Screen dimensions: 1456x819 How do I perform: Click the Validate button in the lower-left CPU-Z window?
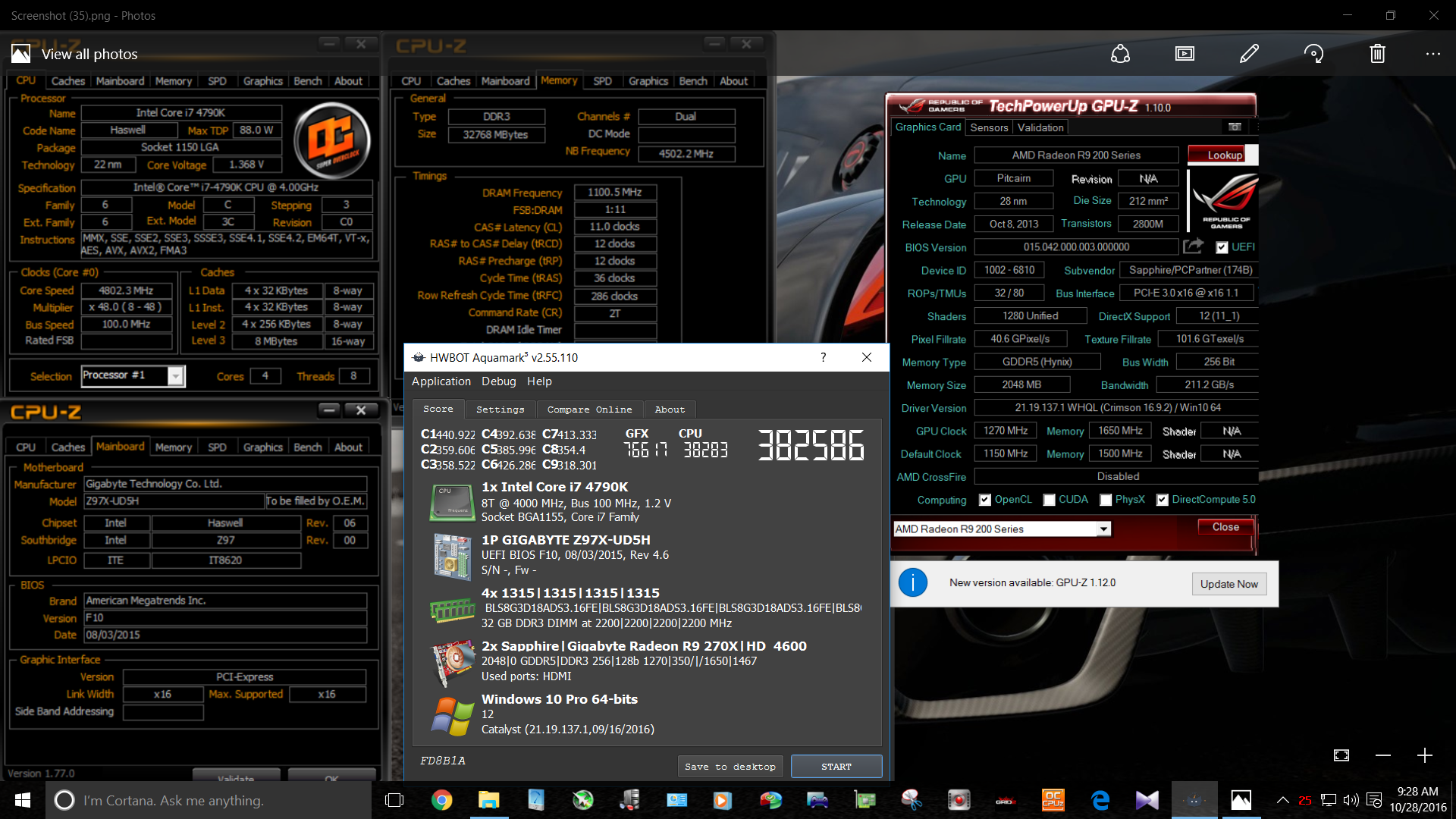[x=236, y=777]
